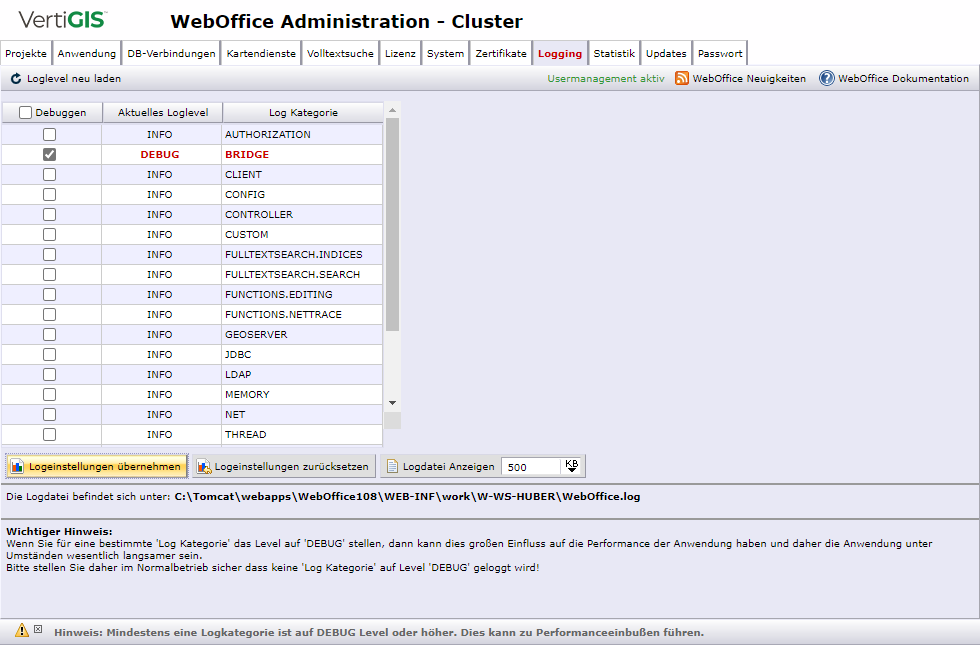980x645 pixels.
Task: Open the Passwort tab
Action: 720,53
